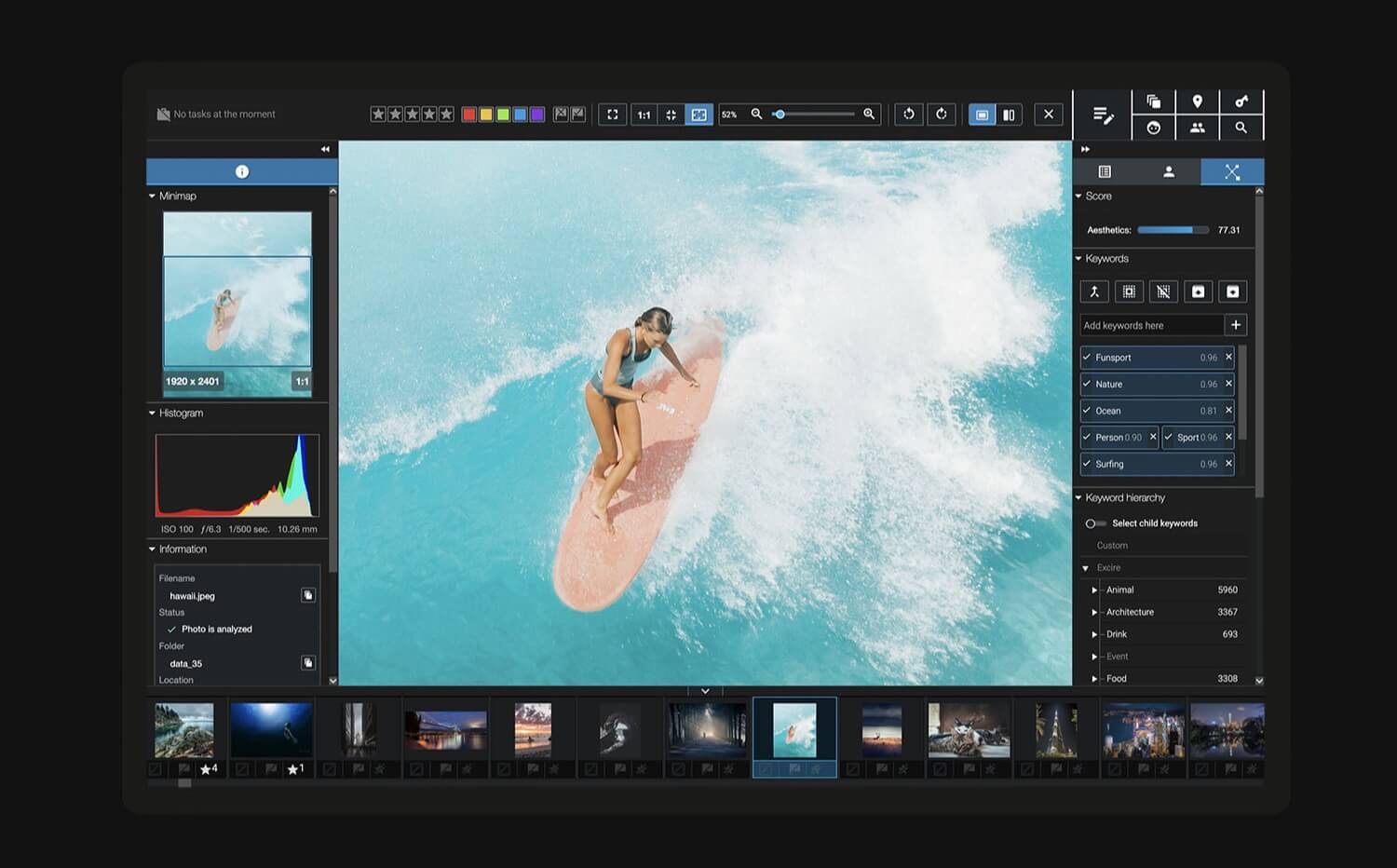Uncheck the Surfing keyword

tap(1087, 464)
